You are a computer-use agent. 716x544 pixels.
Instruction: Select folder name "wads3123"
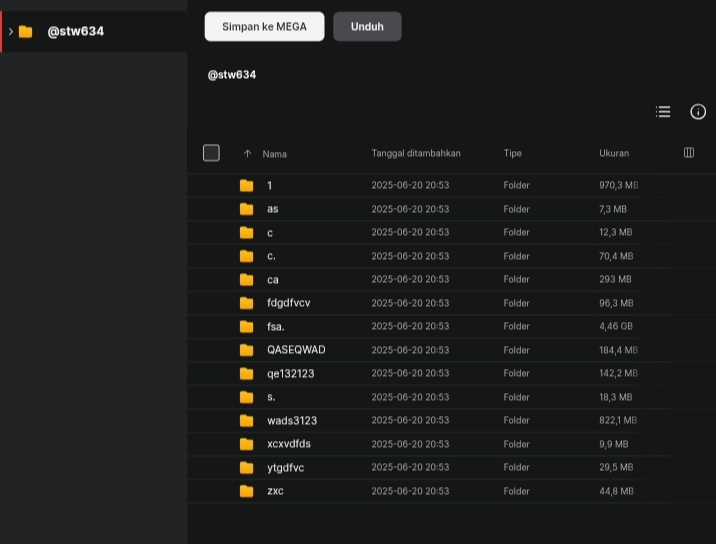click(x=292, y=421)
